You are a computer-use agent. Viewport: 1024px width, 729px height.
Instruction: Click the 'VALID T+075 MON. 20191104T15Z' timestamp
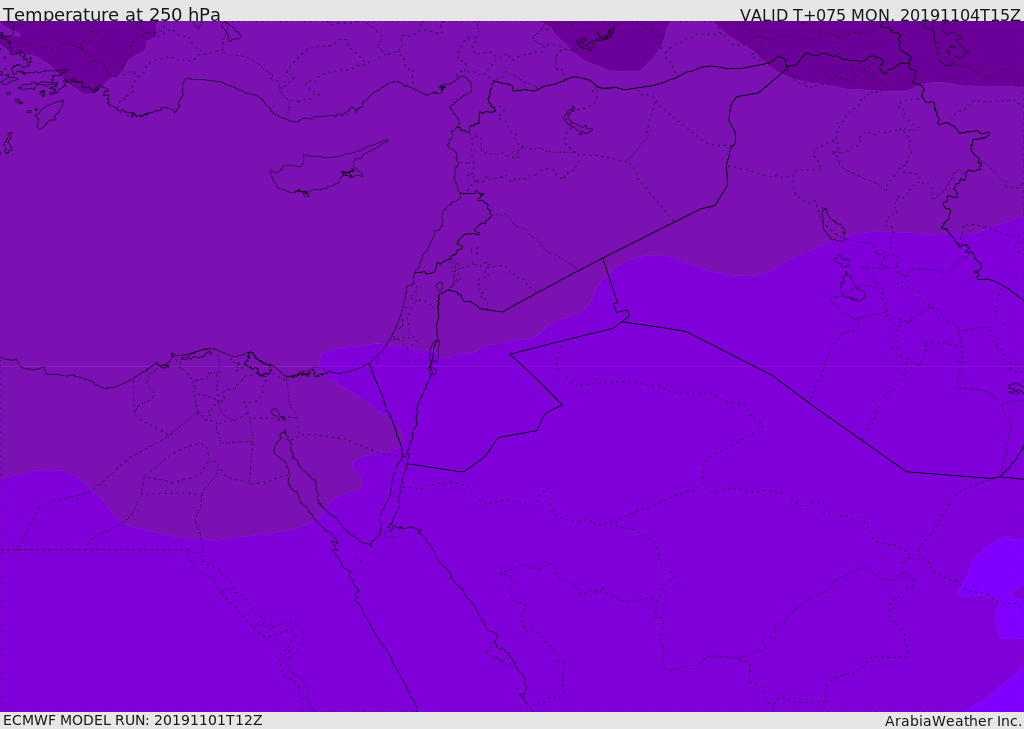[880, 14]
